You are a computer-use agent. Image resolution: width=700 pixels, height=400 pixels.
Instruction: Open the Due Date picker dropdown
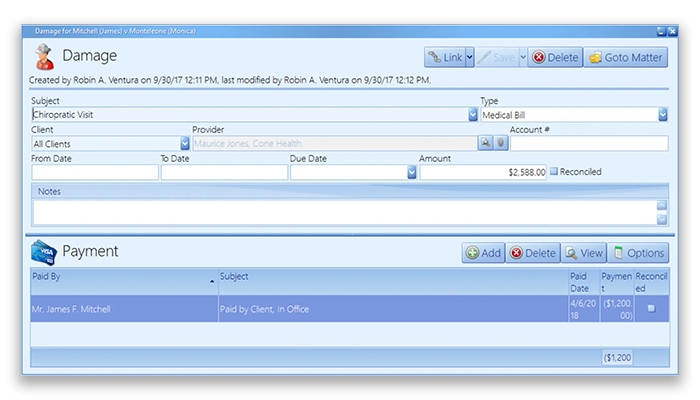pyautogui.click(x=412, y=172)
